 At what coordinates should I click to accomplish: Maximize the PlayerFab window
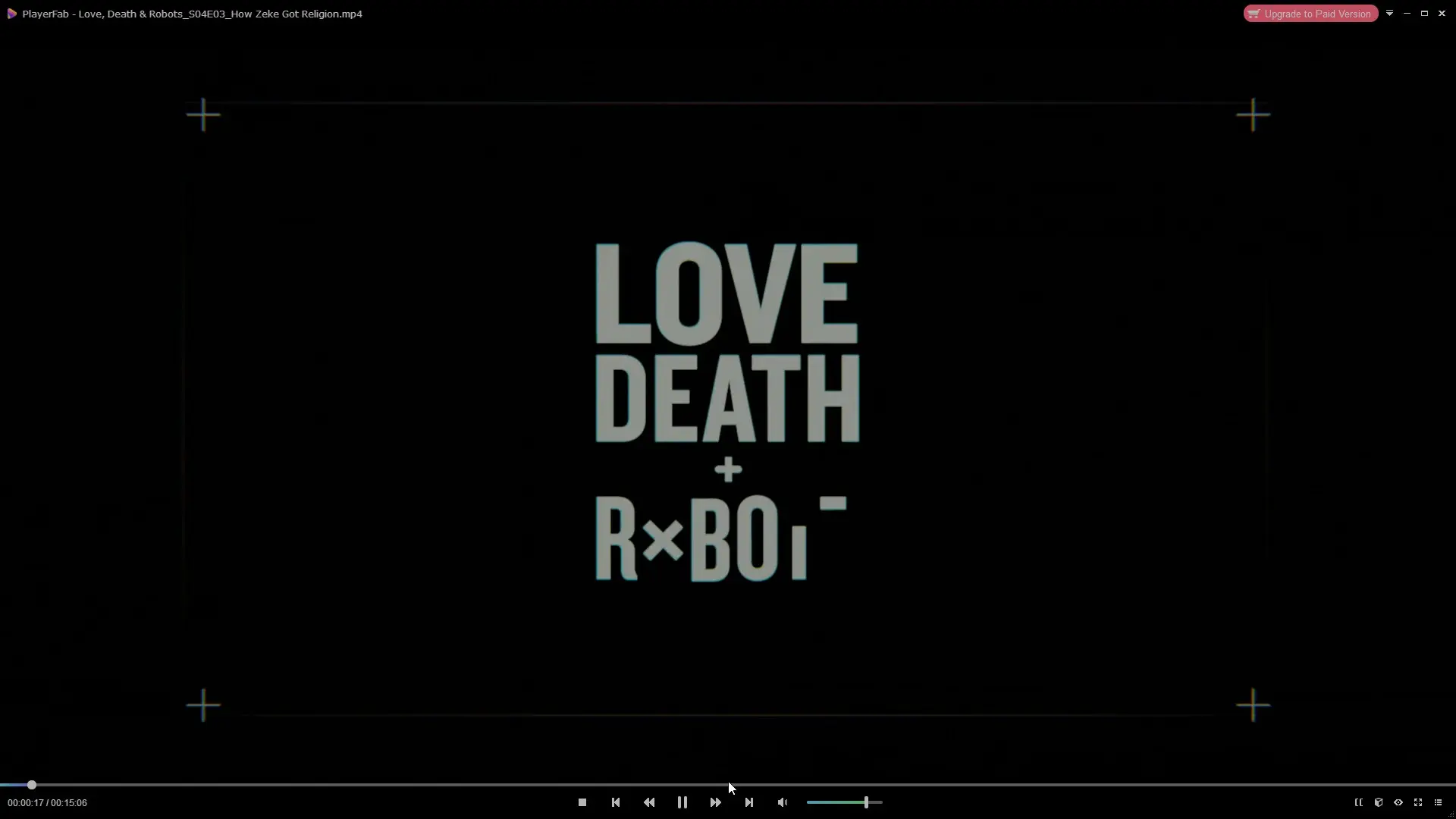[x=1424, y=14]
